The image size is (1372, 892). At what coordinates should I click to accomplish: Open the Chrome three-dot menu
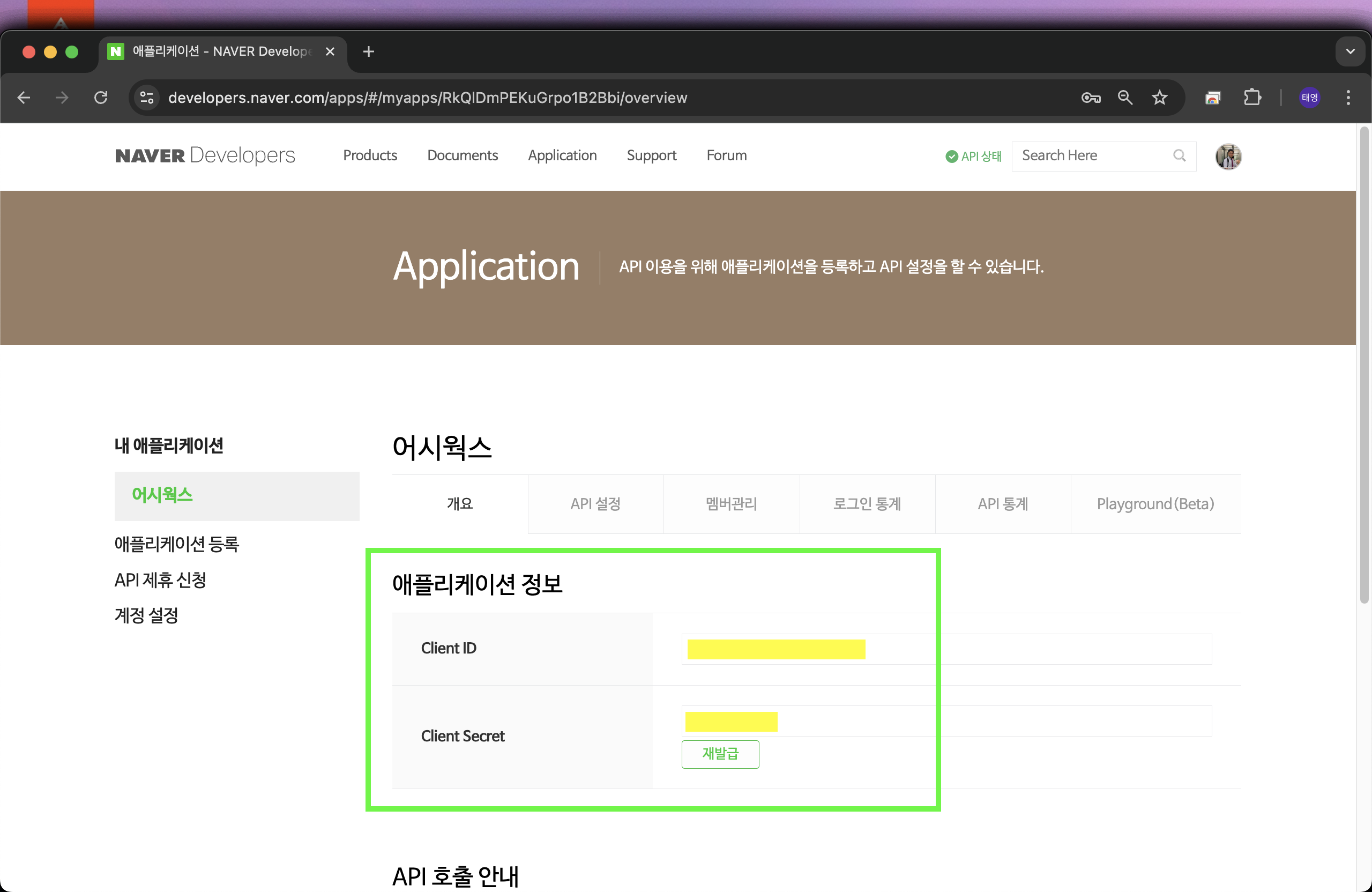click(1348, 98)
